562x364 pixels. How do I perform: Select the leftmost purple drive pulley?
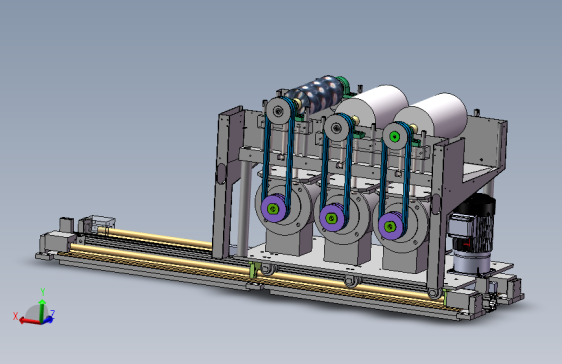pos(273,209)
